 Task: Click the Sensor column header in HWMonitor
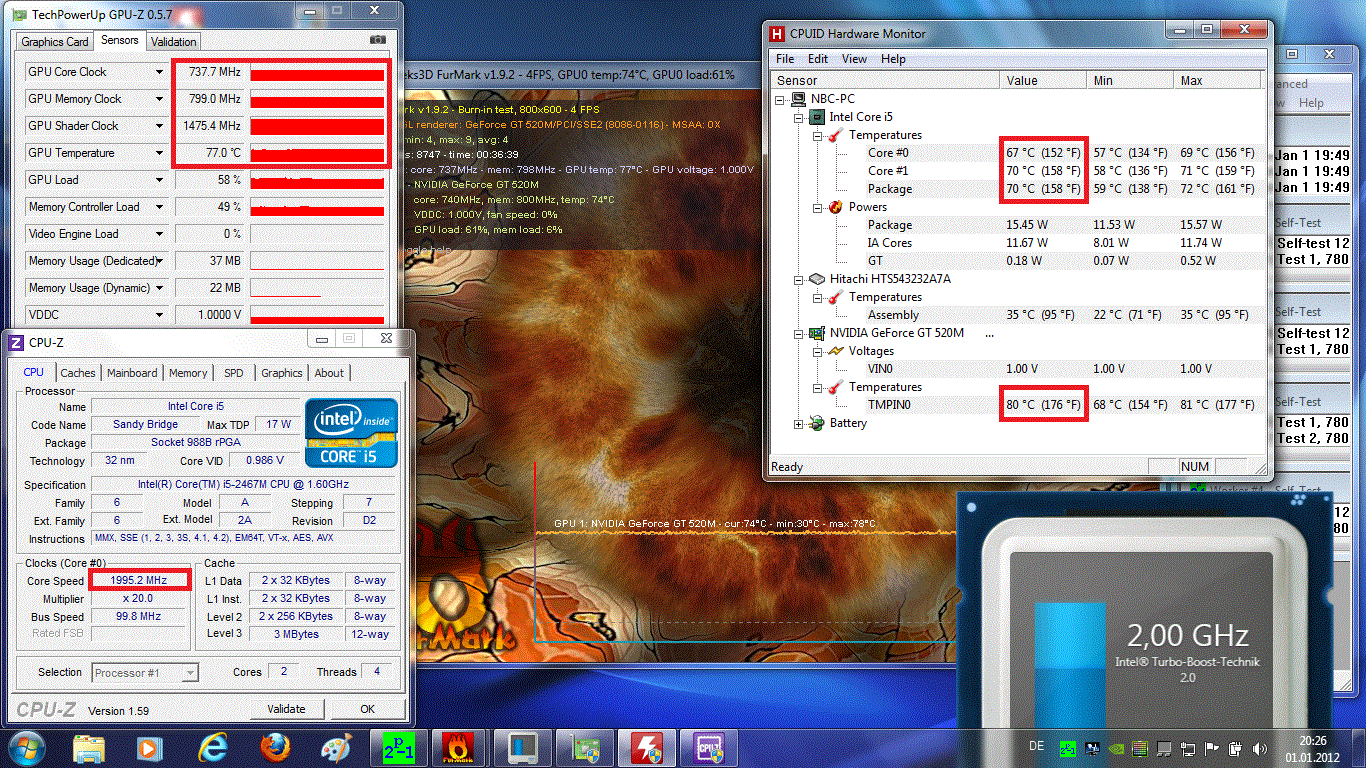(x=887, y=81)
